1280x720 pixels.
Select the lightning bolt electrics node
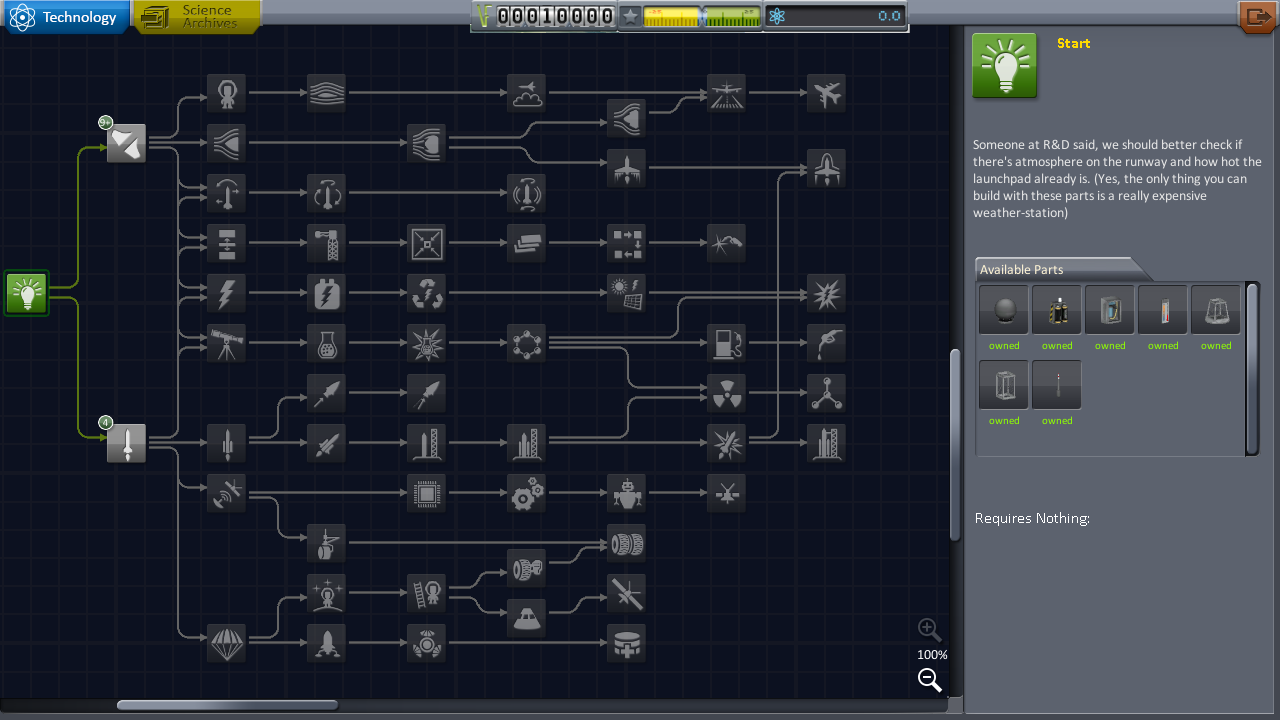[x=226, y=293]
